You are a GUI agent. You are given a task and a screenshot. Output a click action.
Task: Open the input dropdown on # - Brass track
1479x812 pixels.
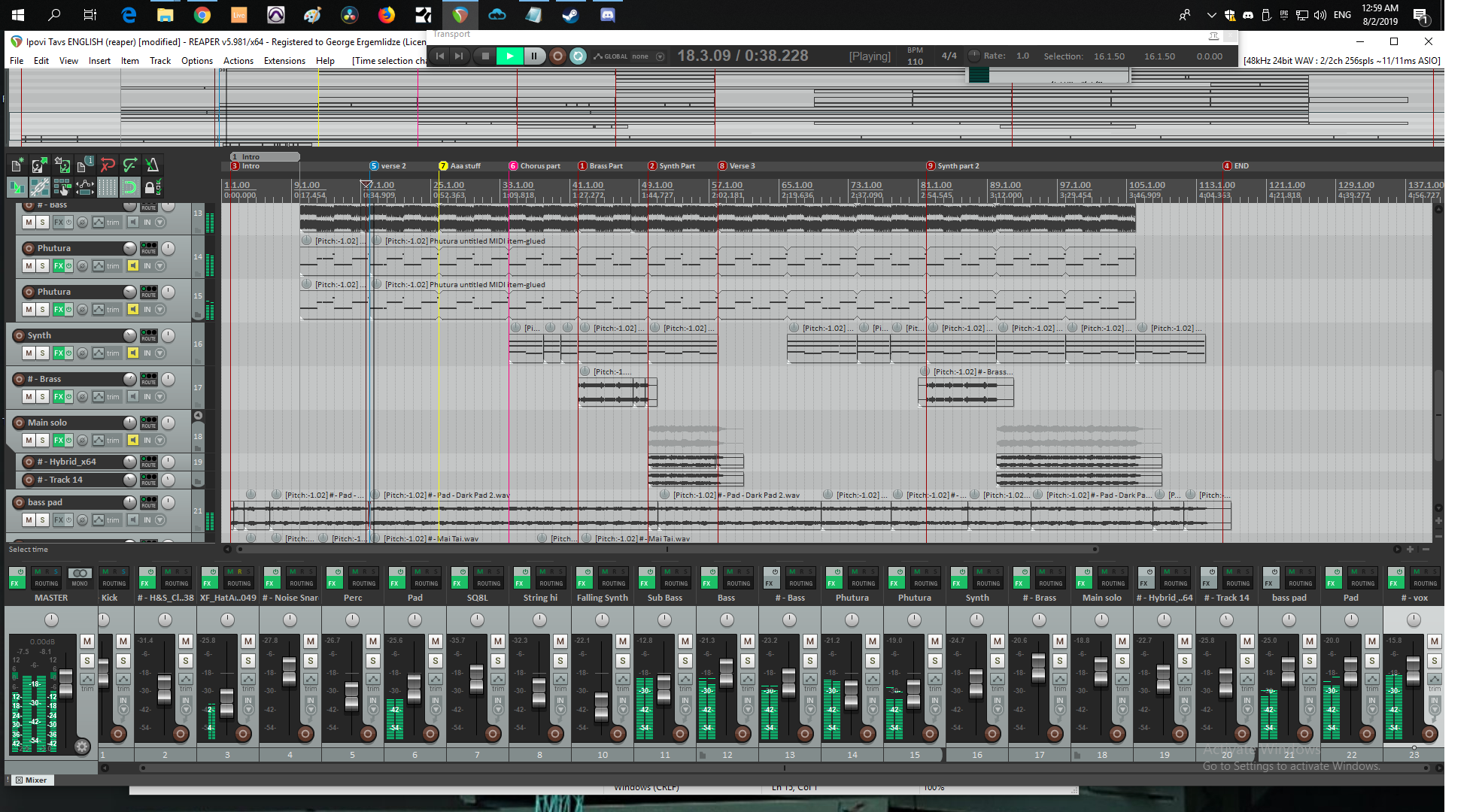(159, 396)
